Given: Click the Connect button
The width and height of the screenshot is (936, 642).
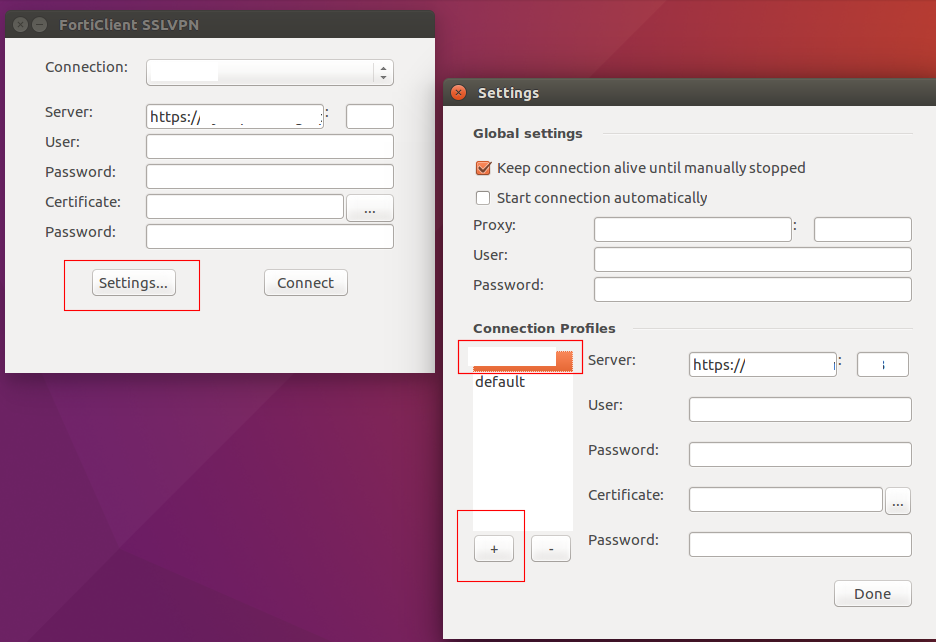Looking at the screenshot, I should 306,282.
